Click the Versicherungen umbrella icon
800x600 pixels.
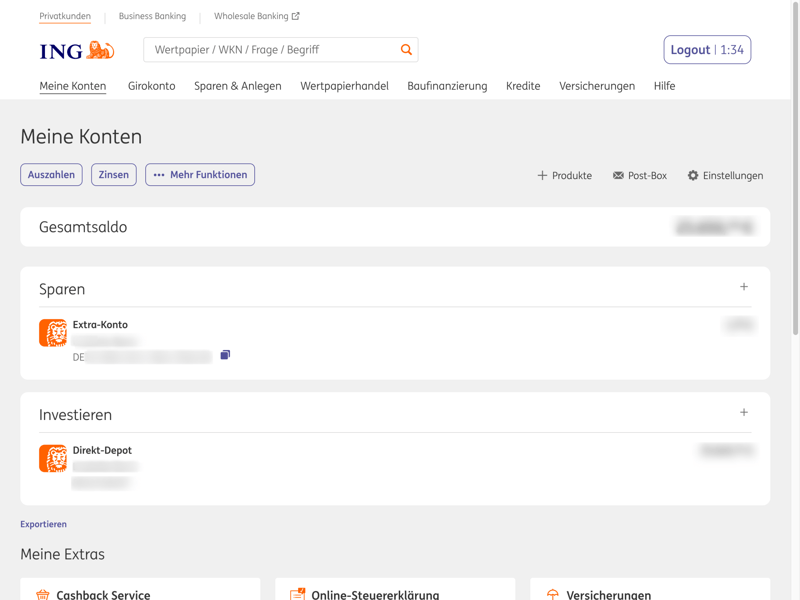[553, 594]
